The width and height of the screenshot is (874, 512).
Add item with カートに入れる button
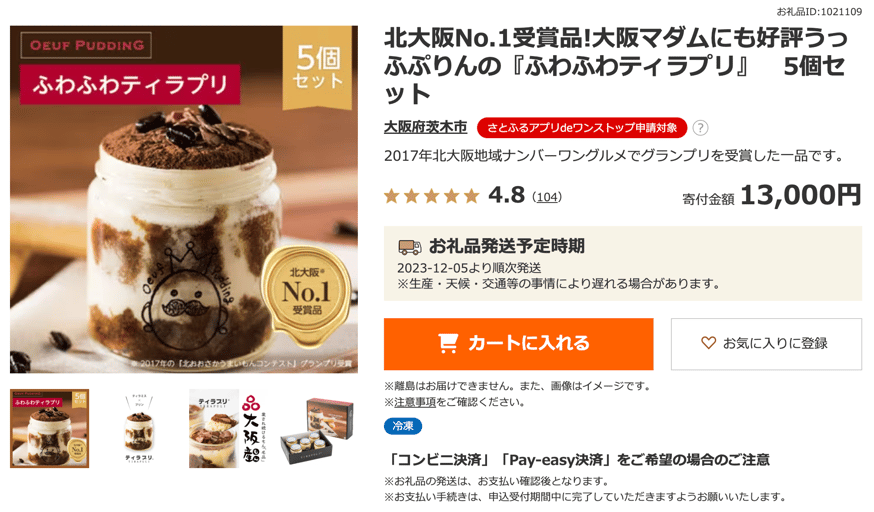click(x=518, y=344)
